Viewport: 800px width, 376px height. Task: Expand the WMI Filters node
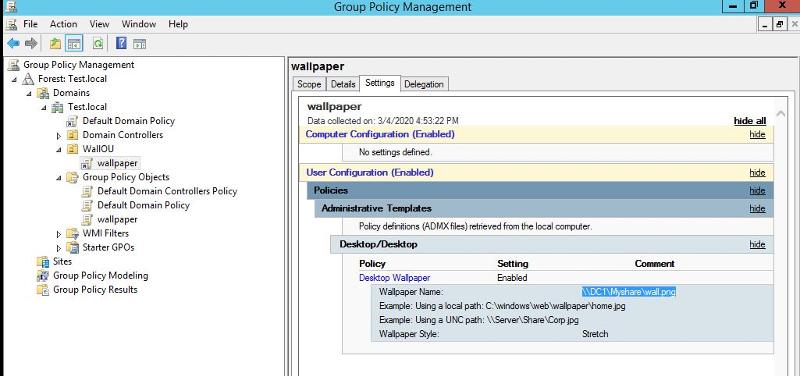click(x=59, y=234)
